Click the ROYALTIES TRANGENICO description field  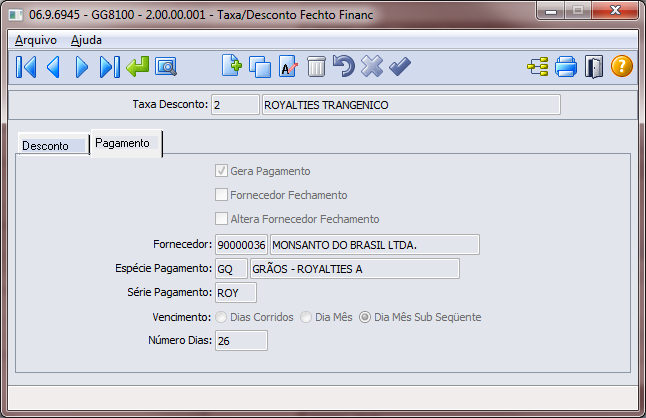tap(411, 105)
